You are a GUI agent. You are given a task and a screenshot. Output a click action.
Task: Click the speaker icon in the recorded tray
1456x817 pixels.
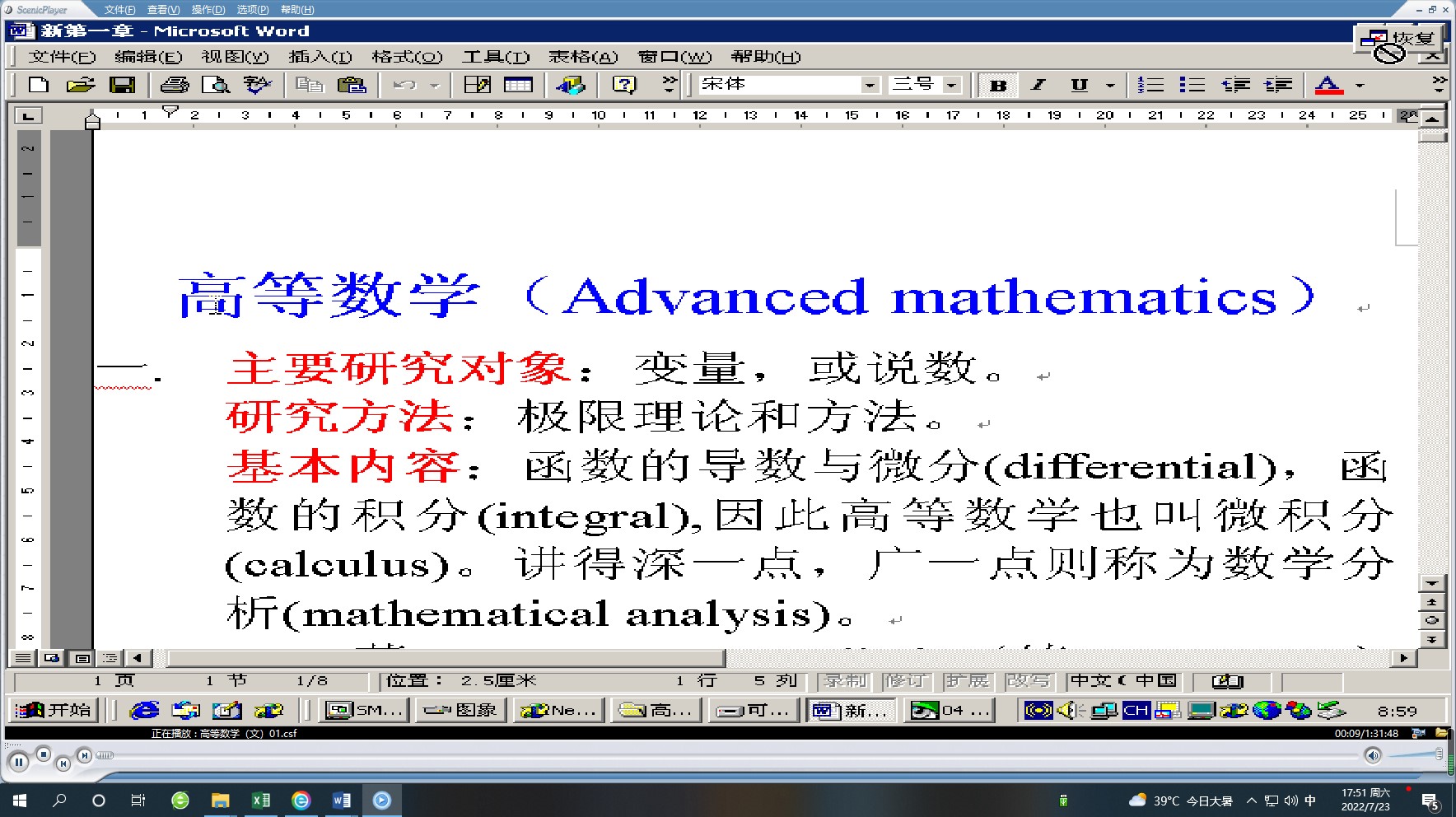tap(1070, 710)
